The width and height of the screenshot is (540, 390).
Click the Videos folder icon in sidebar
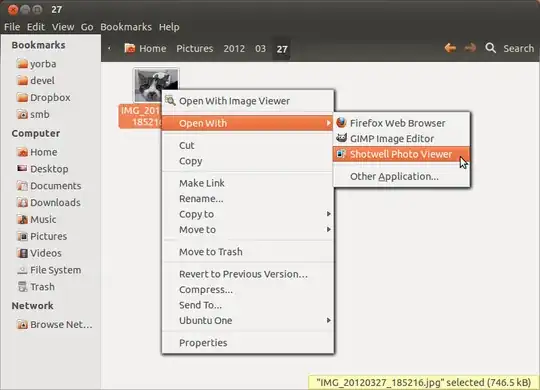(22, 253)
